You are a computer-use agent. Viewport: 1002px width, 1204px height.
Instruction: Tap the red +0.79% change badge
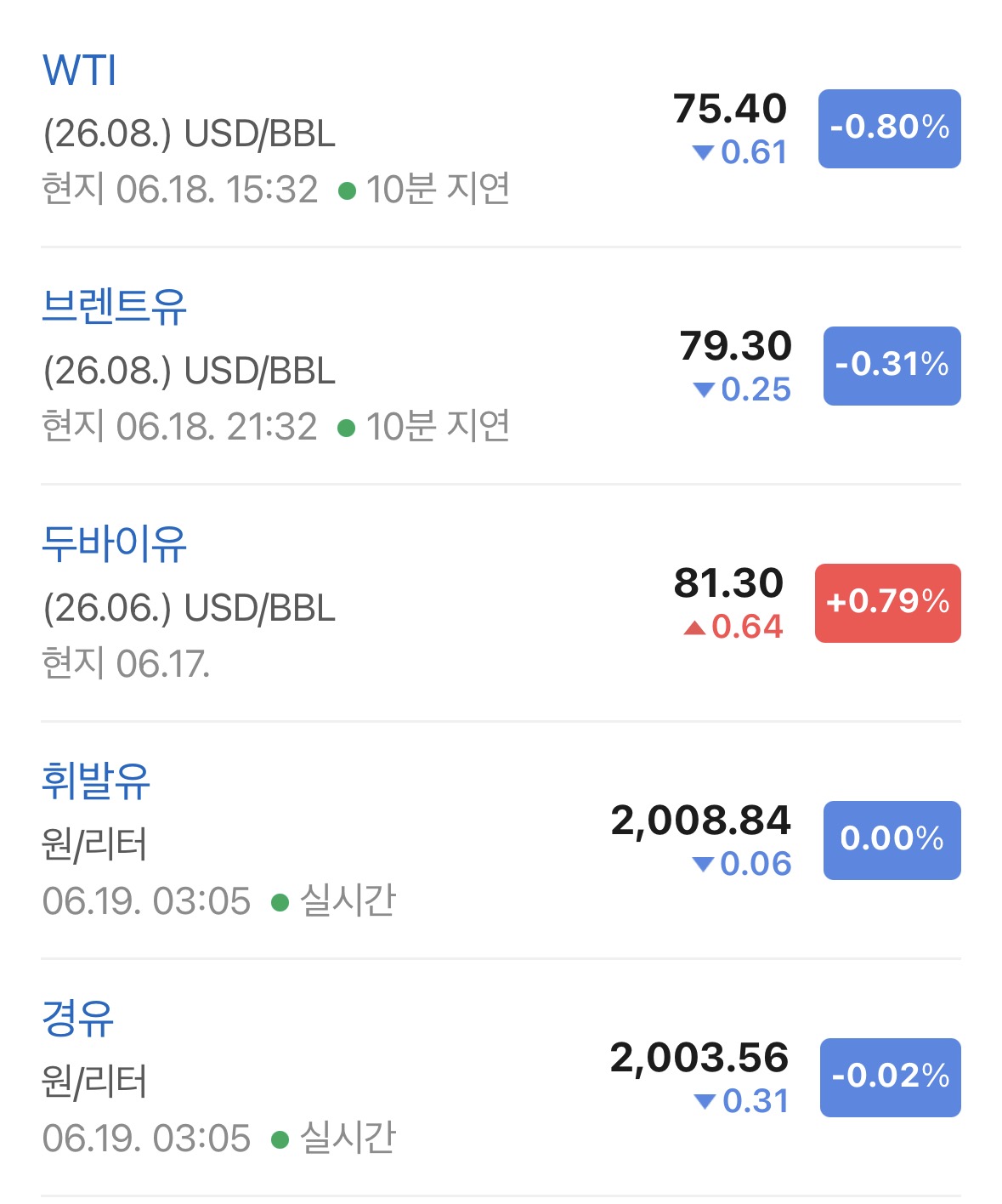pyautogui.click(x=887, y=603)
